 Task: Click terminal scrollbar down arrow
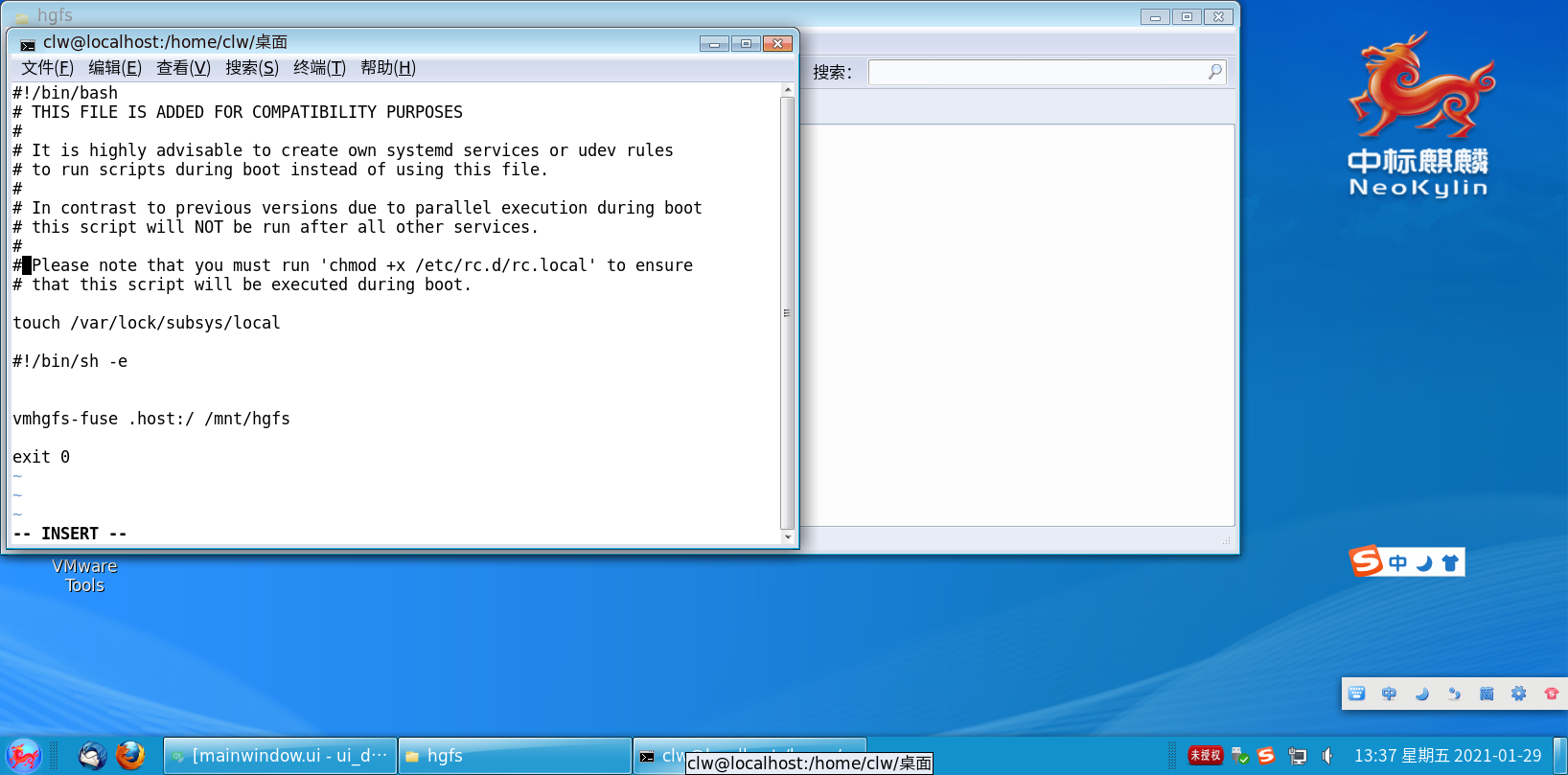pyautogui.click(x=788, y=537)
